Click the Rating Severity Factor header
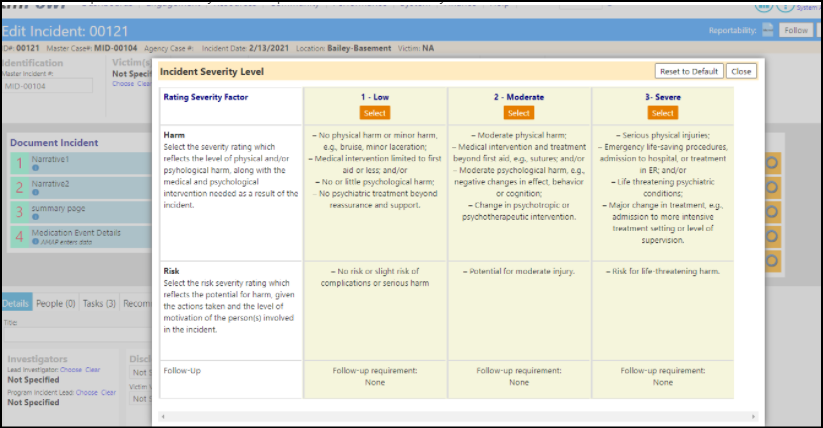Screen dimensions: 823x428 [x=206, y=97]
